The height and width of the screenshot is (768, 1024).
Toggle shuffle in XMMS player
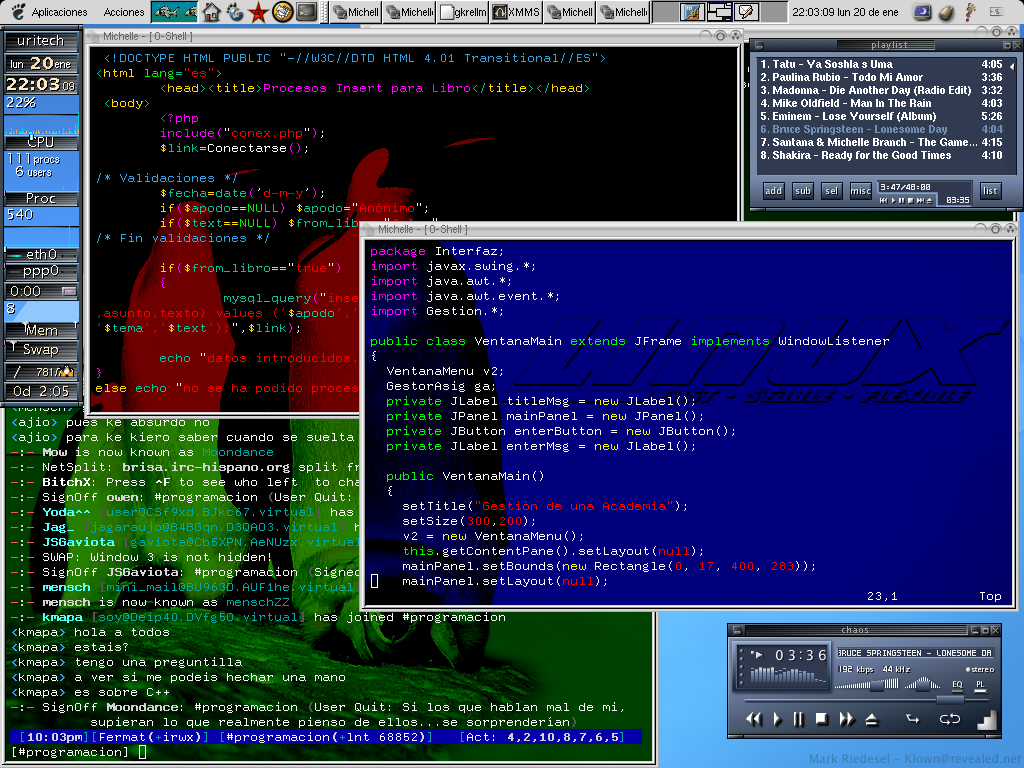point(913,719)
